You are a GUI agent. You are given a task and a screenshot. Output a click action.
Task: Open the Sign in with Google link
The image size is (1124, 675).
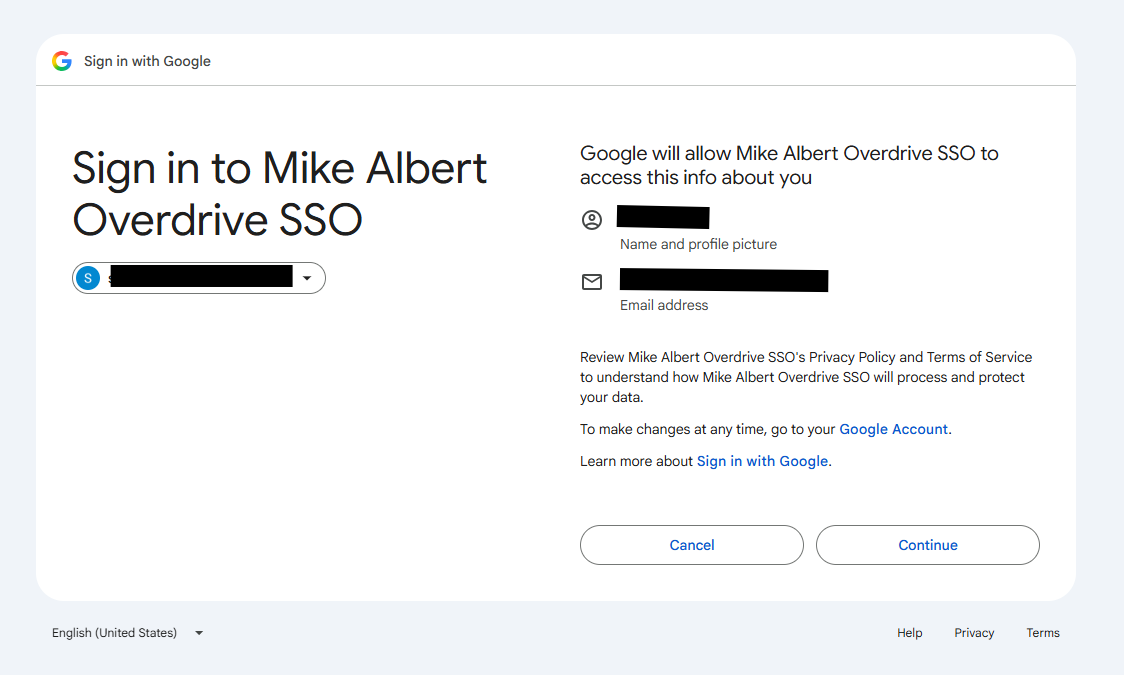pos(762,461)
